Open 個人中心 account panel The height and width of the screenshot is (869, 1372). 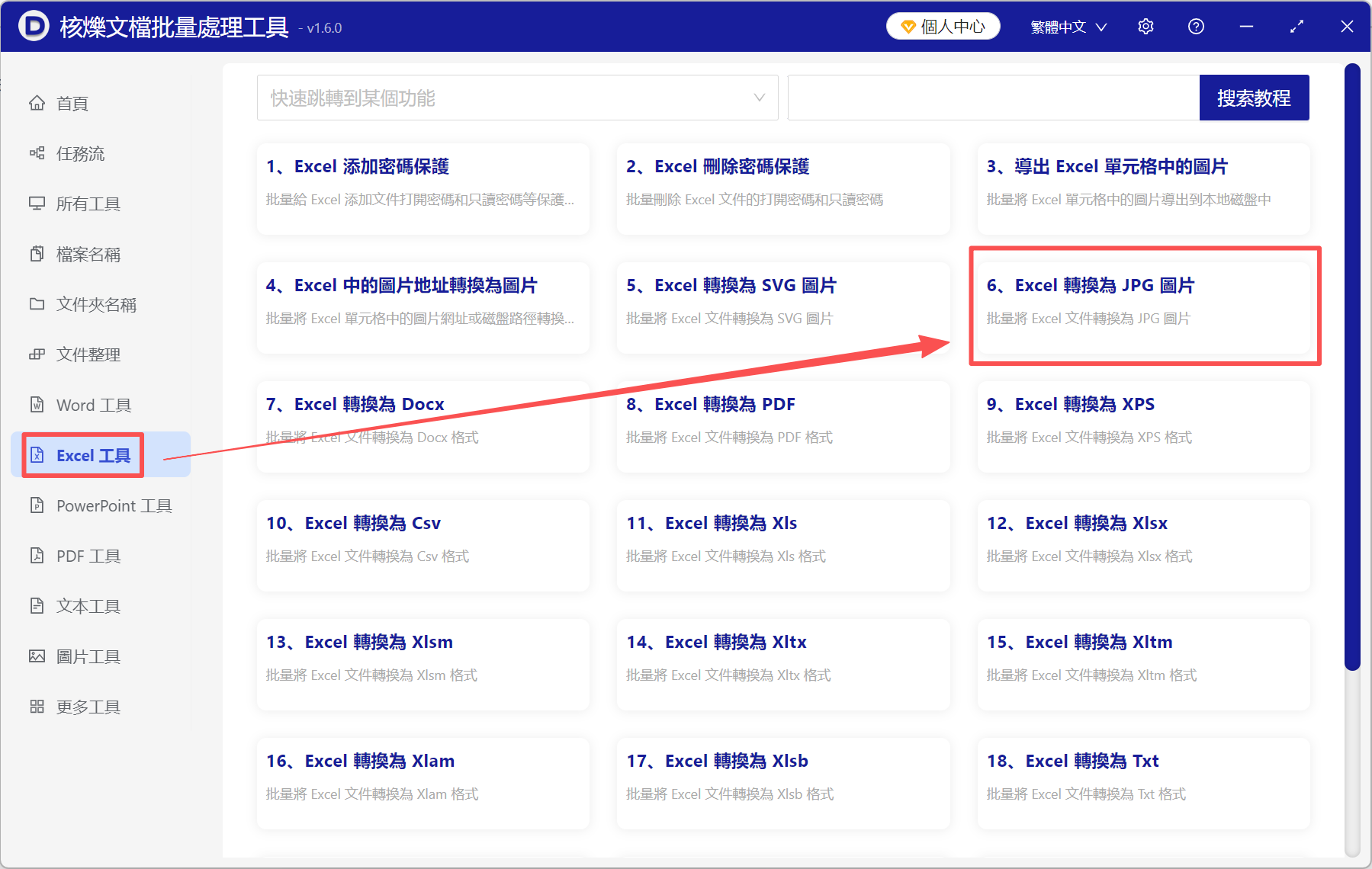(x=943, y=26)
